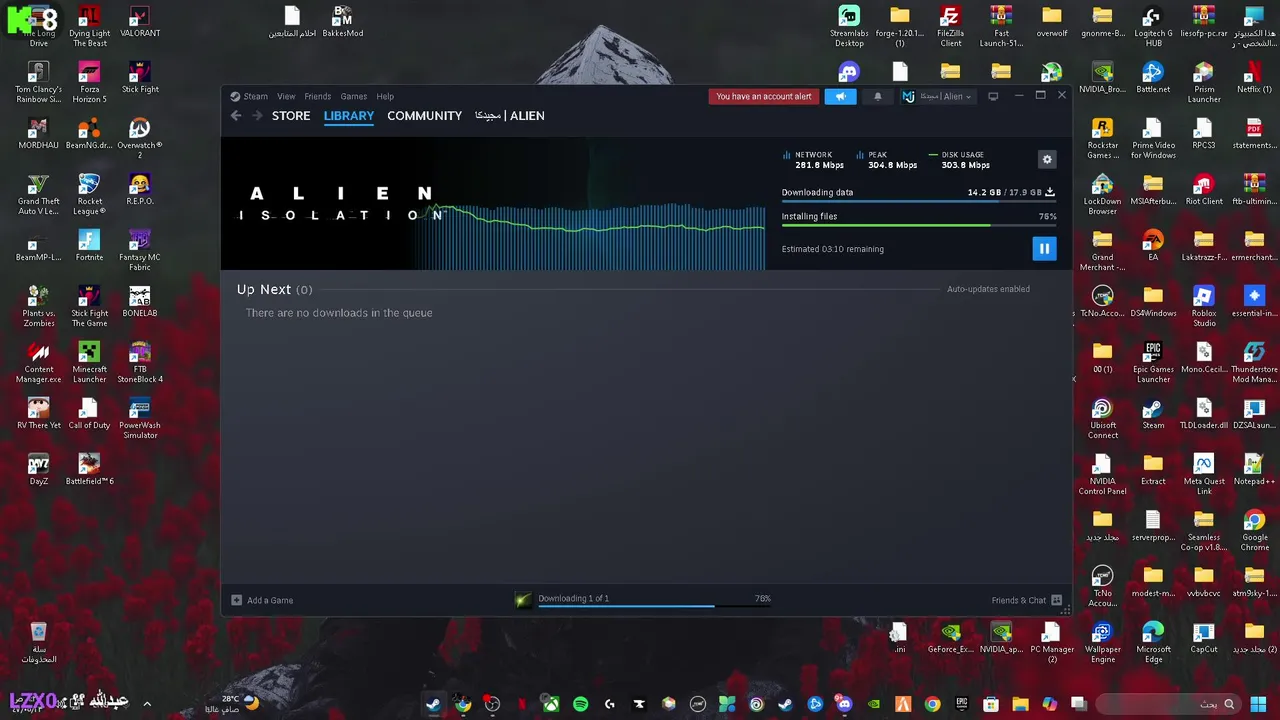Click the Downloading data progress bar
The width and height of the screenshot is (1280, 720).
pos(918,202)
